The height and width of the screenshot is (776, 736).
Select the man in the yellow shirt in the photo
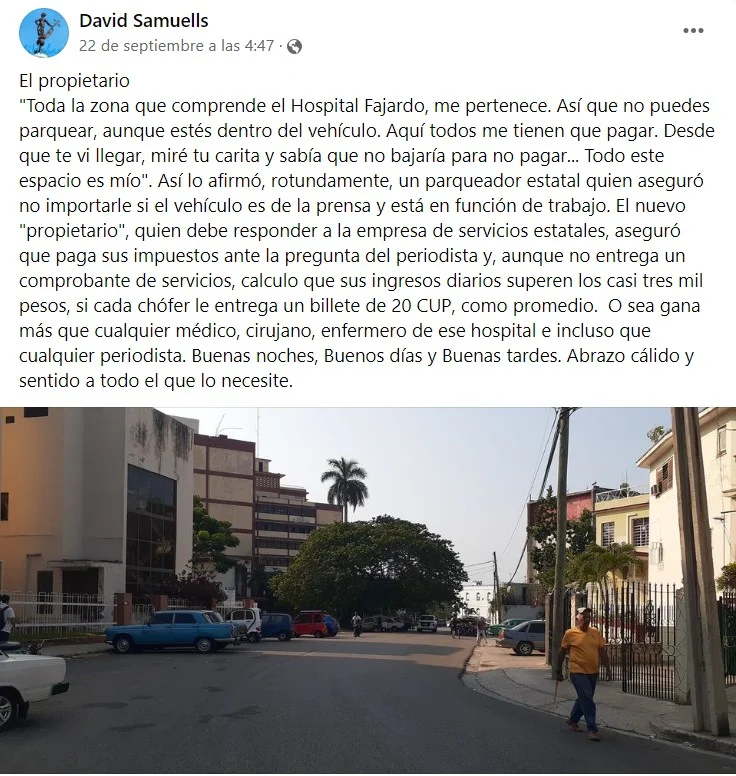coord(583,673)
